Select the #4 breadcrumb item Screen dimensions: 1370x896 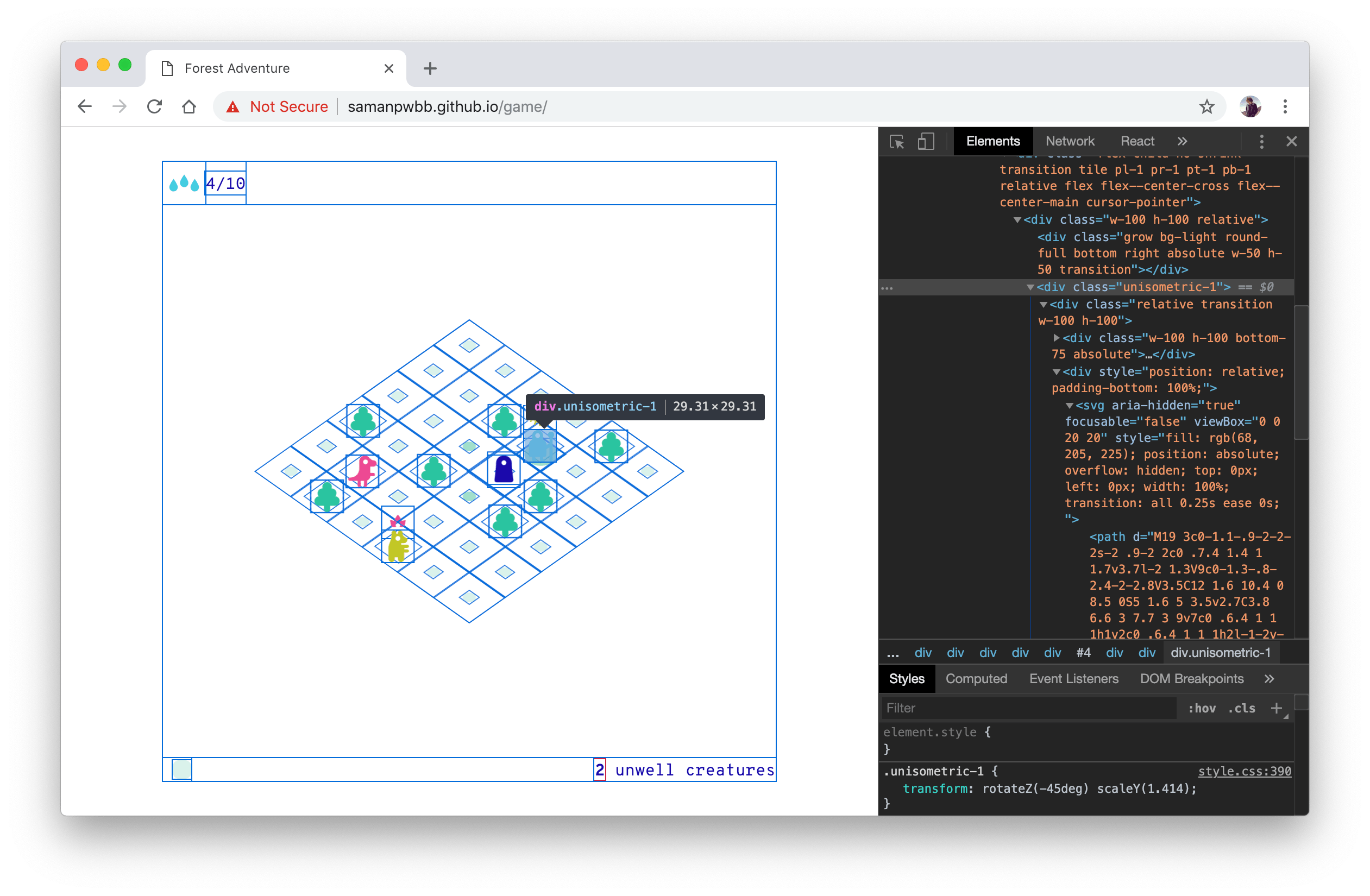click(x=1083, y=653)
